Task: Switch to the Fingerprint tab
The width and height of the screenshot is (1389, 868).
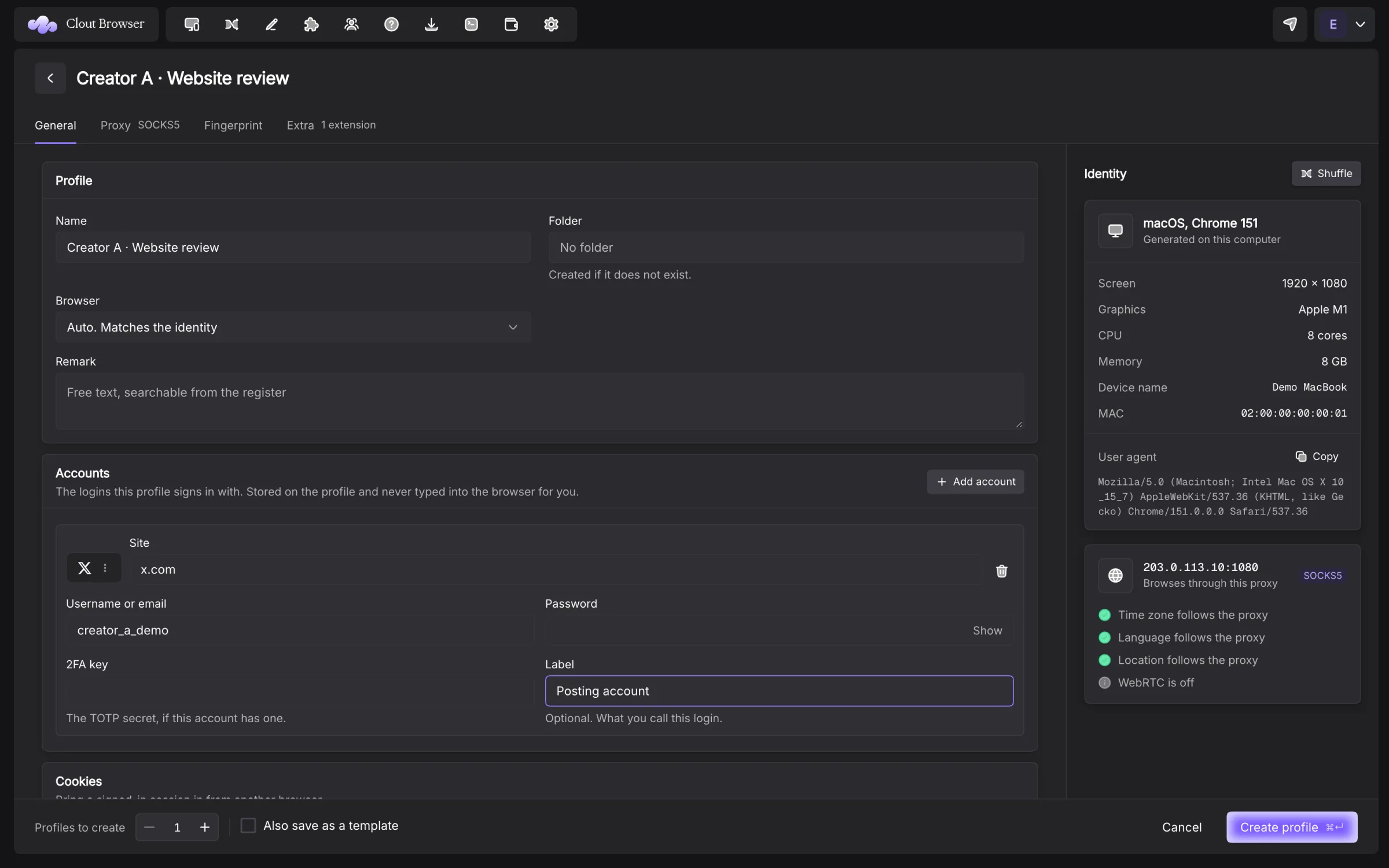Action: click(233, 125)
